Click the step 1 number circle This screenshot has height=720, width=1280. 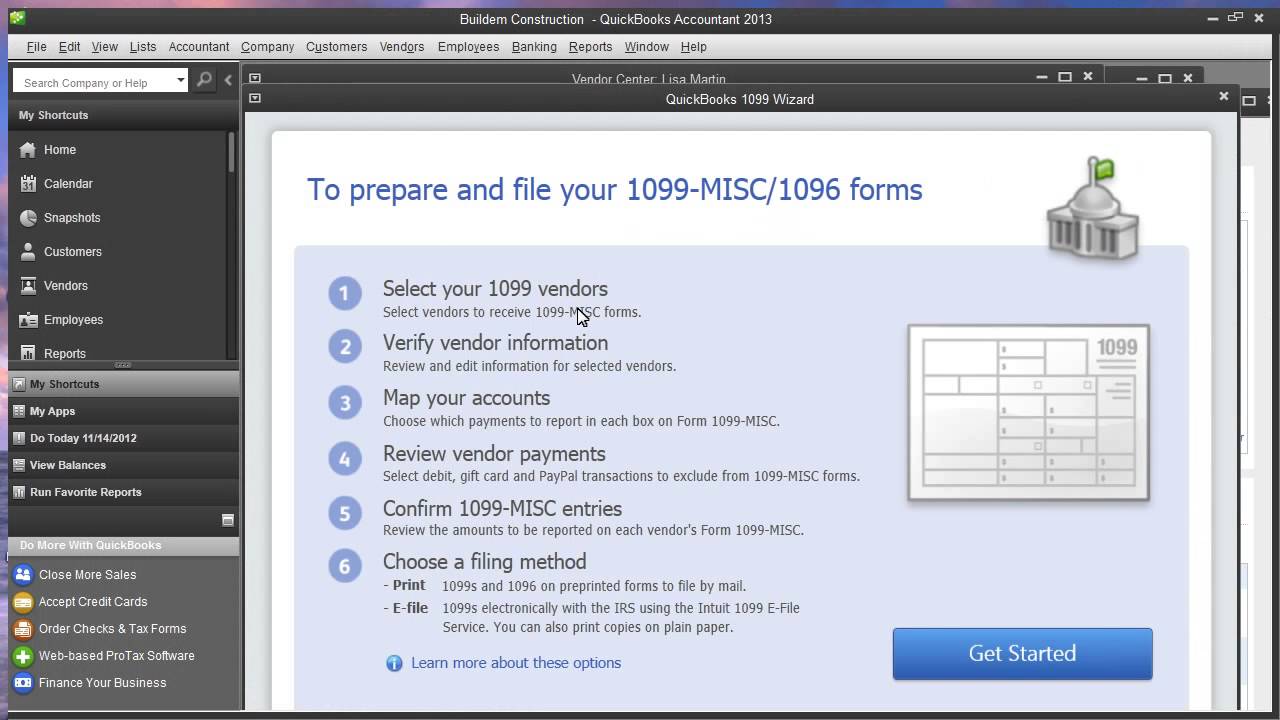point(345,293)
